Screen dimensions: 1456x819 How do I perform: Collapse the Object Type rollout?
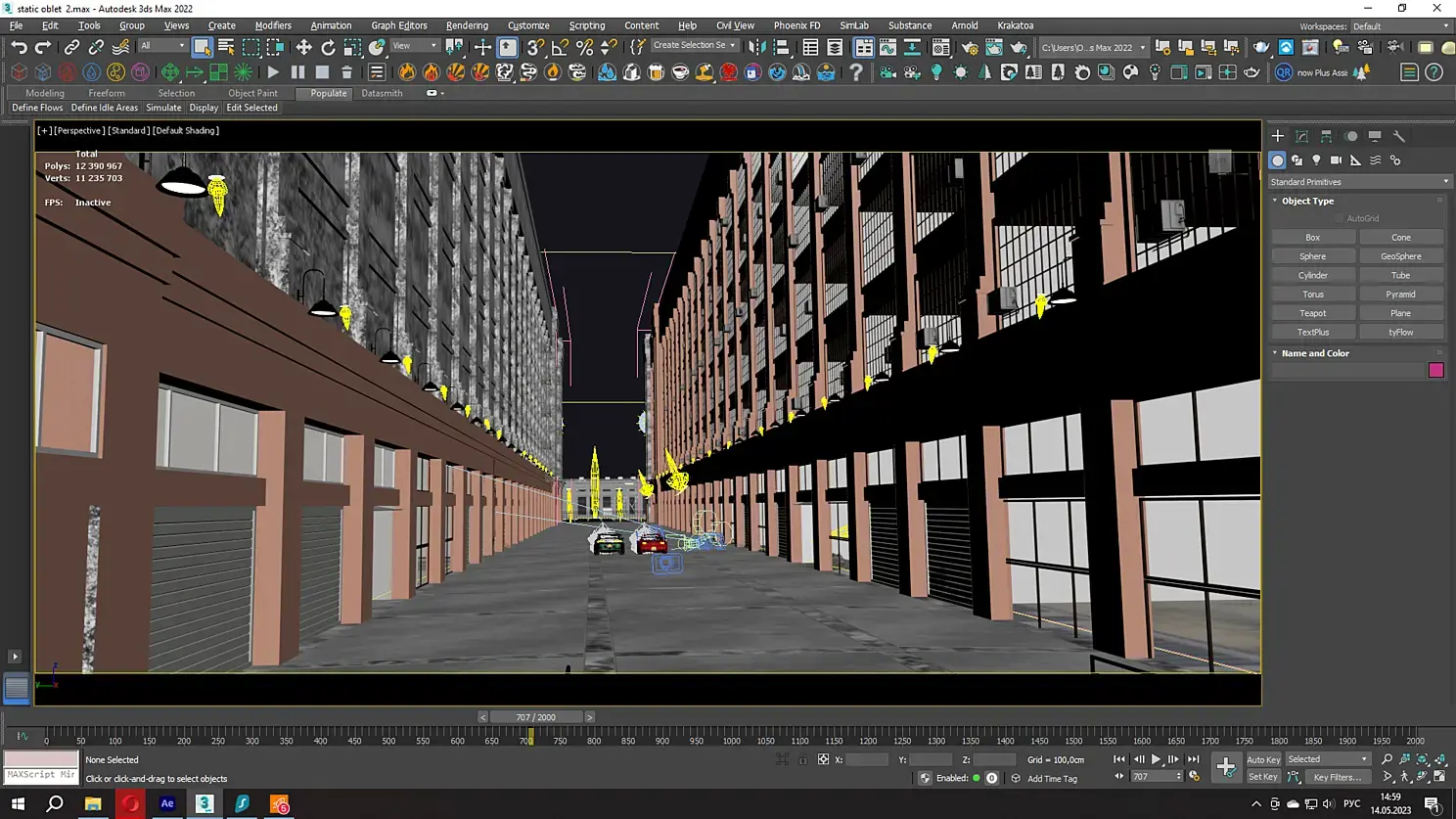1307,201
